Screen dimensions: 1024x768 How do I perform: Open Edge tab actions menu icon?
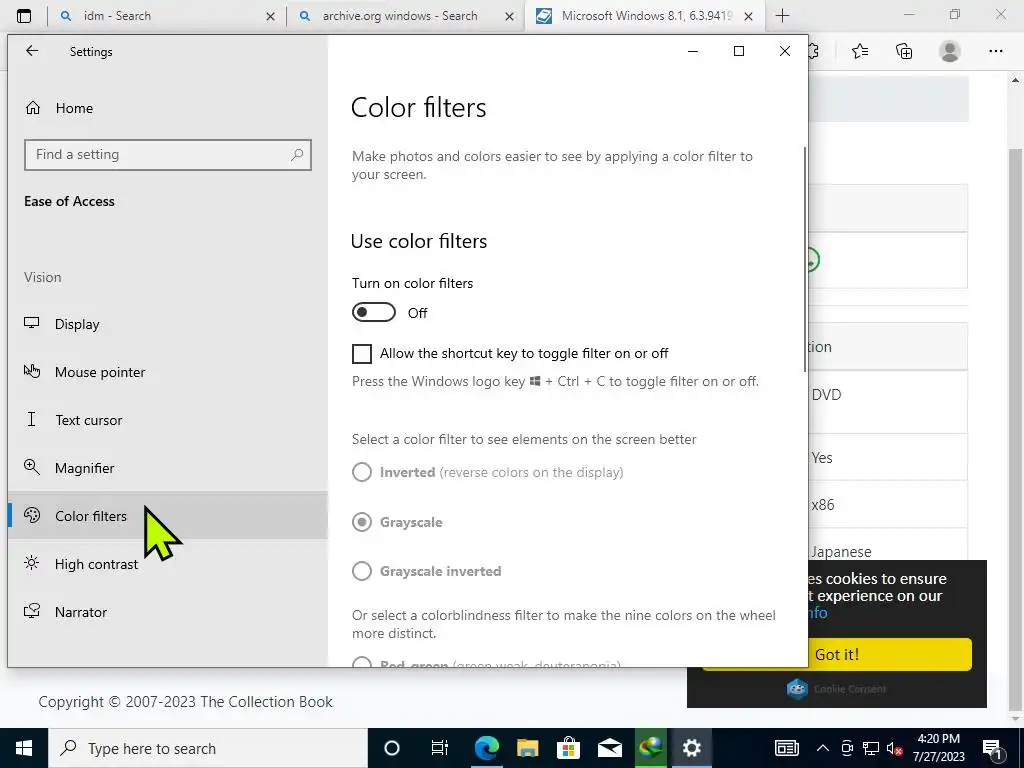tap(24, 16)
